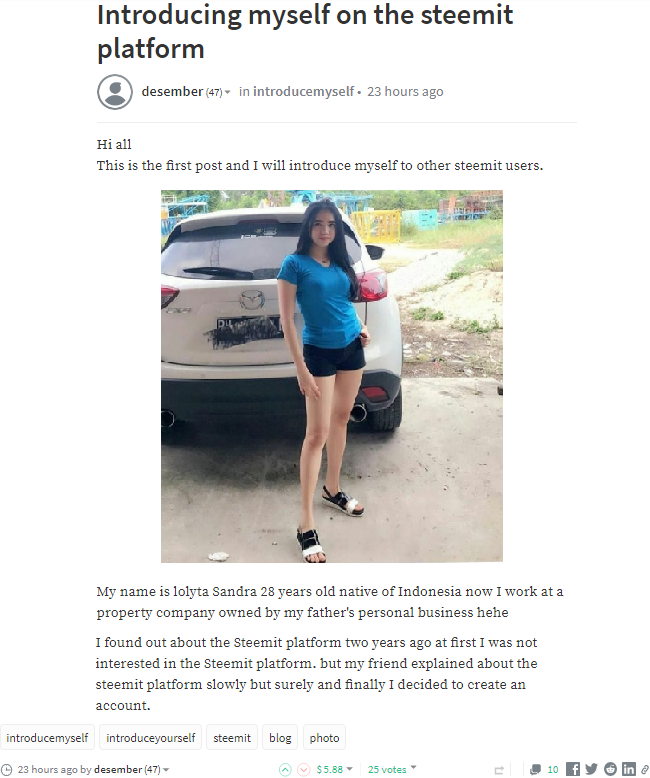
Task: Upvote the post with the green arrow
Action: (285, 769)
